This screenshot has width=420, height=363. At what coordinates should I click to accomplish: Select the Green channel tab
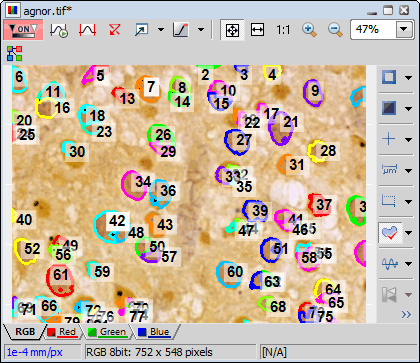click(108, 332)
